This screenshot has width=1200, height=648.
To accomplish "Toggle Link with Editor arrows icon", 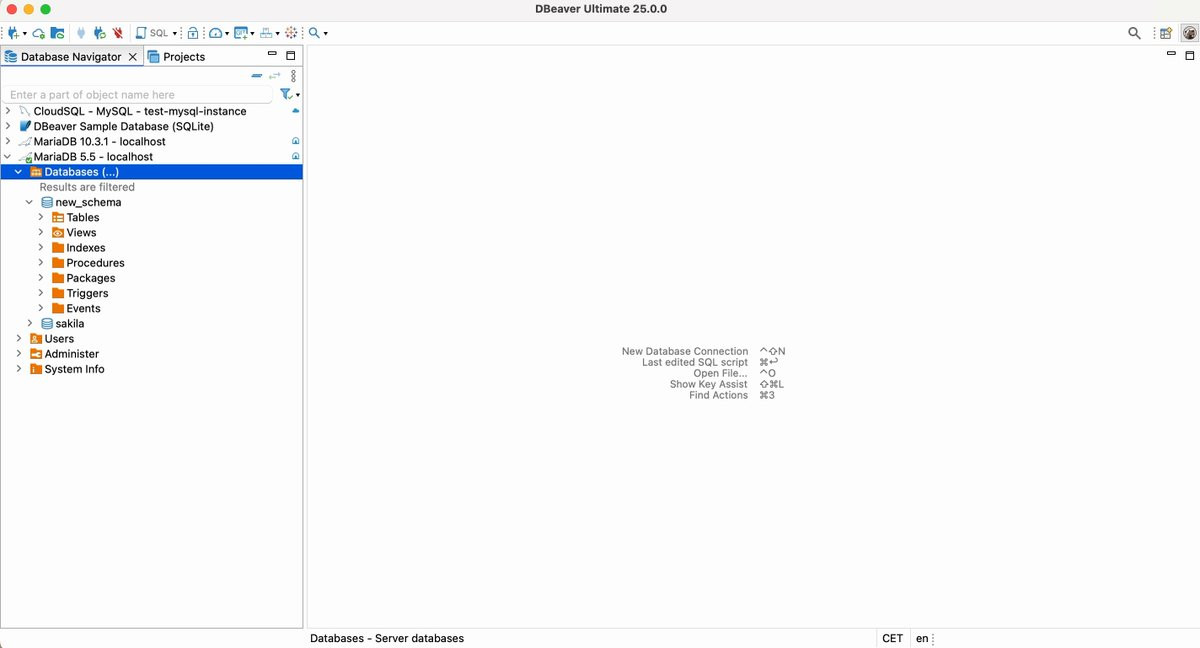I will [x=274, y=76].
